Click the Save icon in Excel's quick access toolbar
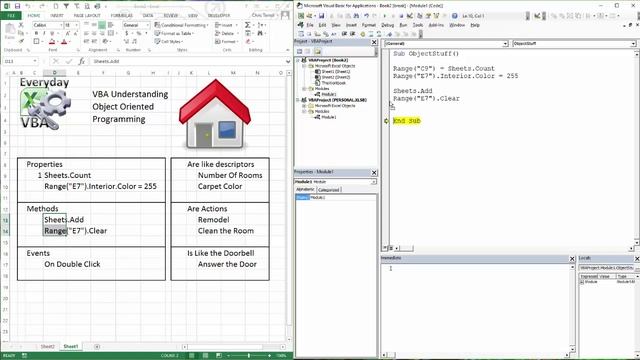 [17, 6]
